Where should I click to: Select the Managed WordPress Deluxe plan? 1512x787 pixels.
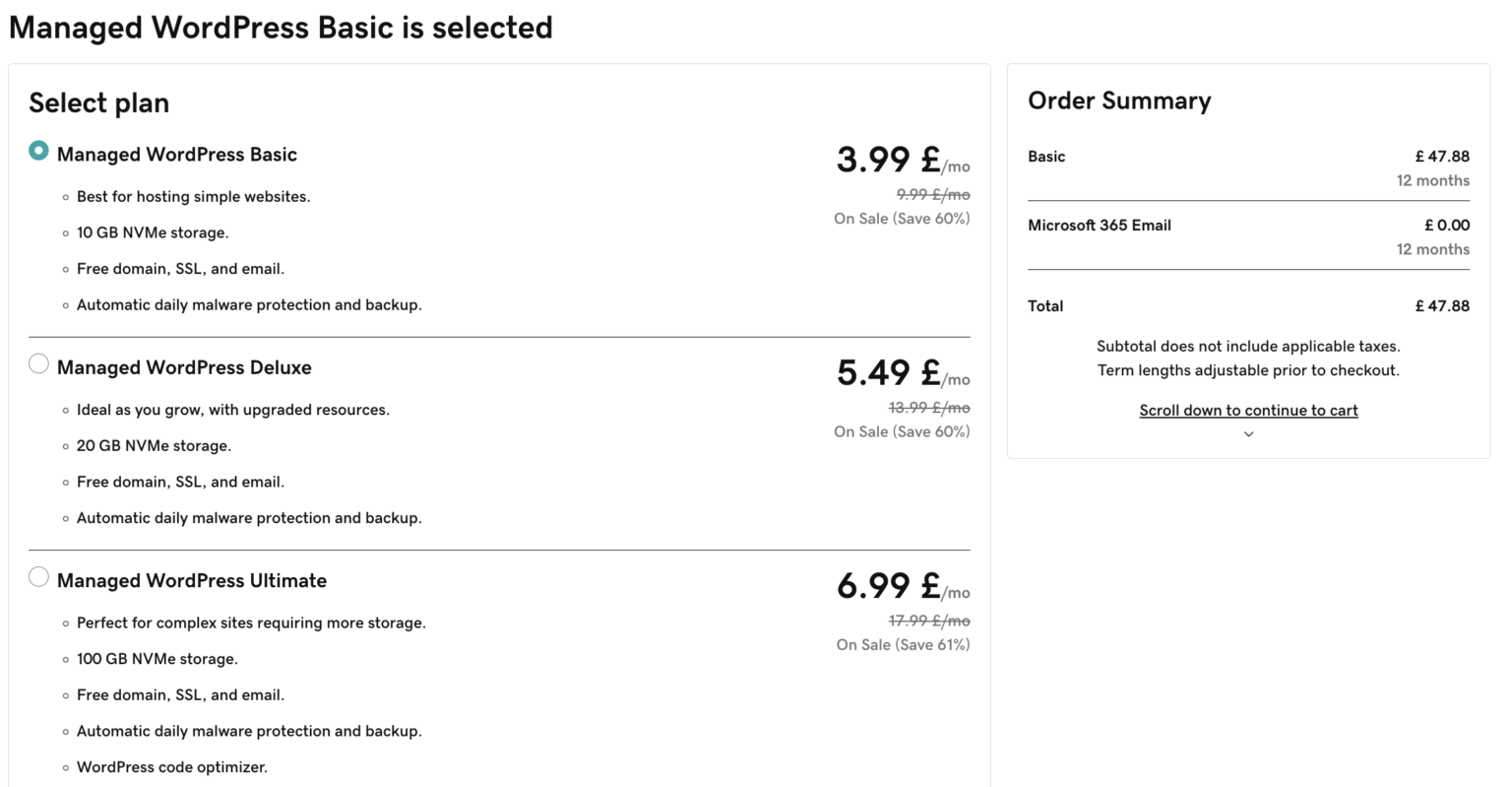point(38,362)
